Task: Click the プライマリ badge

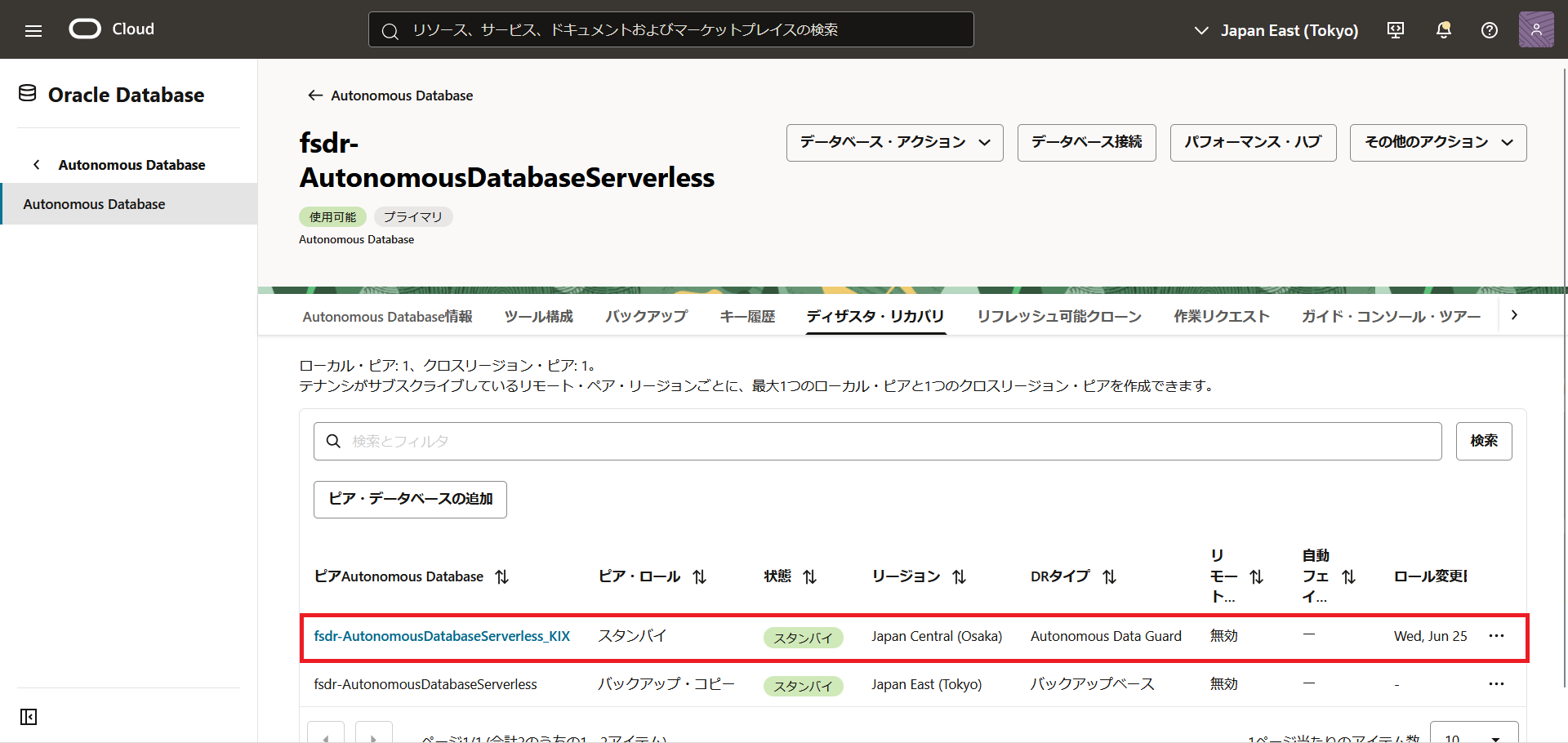Action: click(x=413, y=217)
